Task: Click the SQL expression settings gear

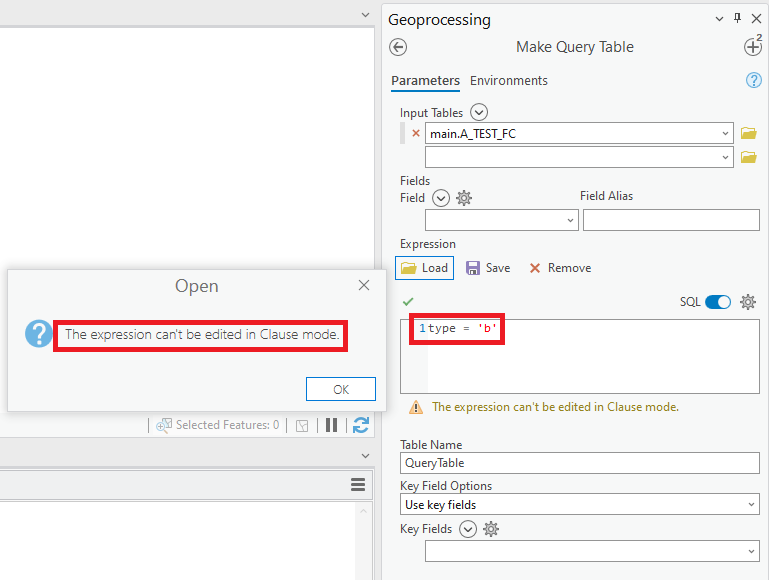Action: pos(748,302)
